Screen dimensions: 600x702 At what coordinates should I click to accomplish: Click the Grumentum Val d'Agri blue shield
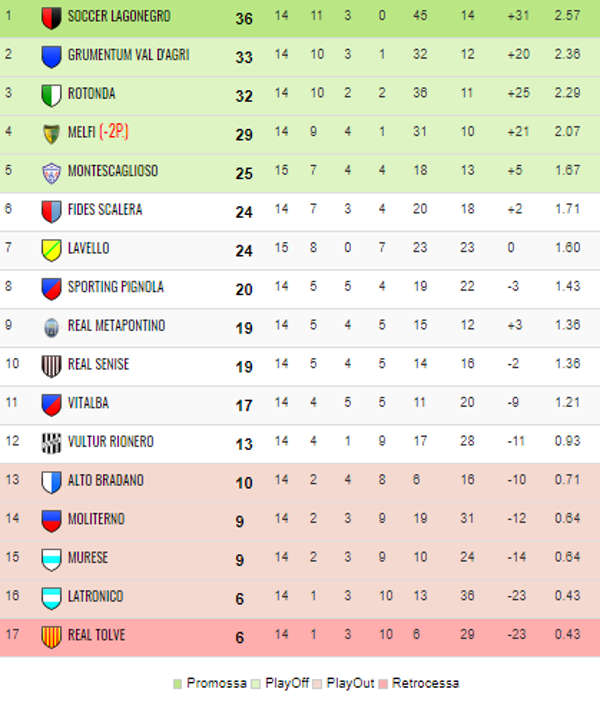coord(51,57)
